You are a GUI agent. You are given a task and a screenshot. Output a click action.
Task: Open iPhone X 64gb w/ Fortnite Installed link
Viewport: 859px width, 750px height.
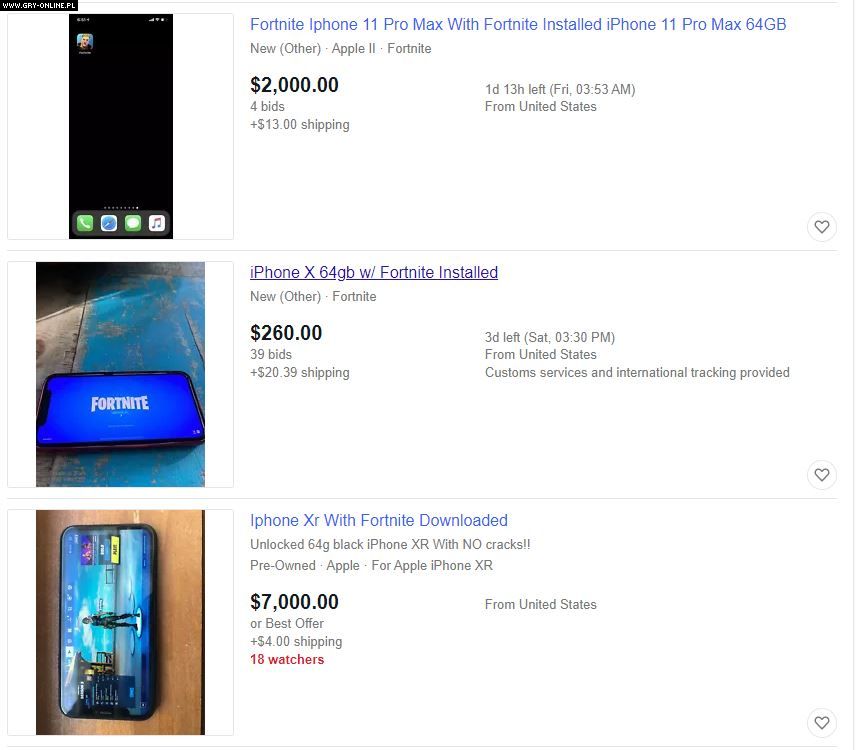click(374, 272)
